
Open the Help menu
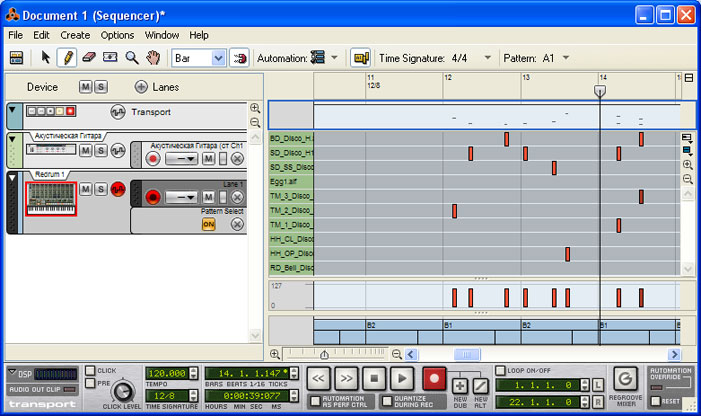pos(198,35)
